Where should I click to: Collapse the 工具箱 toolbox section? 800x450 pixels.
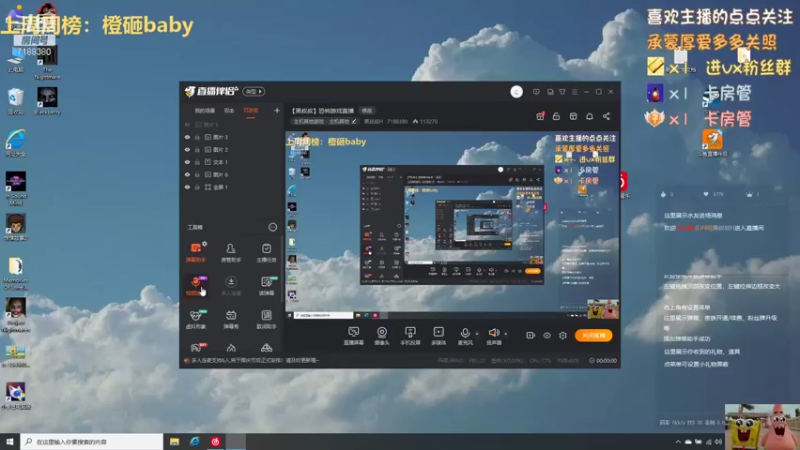(272, 227)
